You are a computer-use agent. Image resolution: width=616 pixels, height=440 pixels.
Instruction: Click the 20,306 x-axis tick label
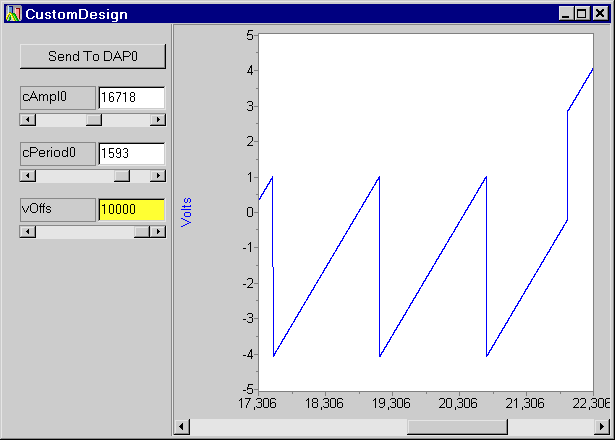click(458, 403)
